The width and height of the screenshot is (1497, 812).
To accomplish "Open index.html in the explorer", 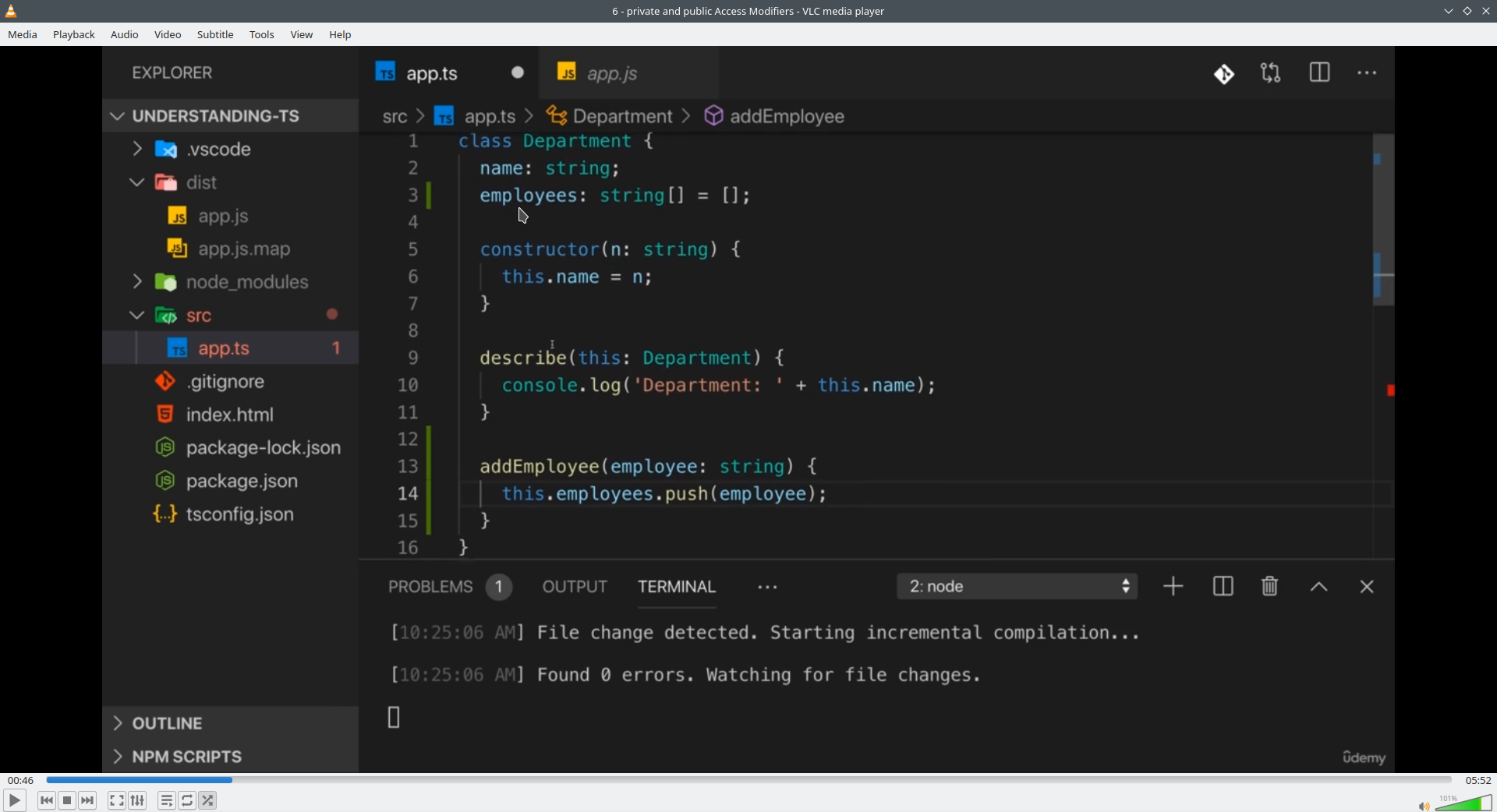I will pyautogui.click(x=229, y=415).
